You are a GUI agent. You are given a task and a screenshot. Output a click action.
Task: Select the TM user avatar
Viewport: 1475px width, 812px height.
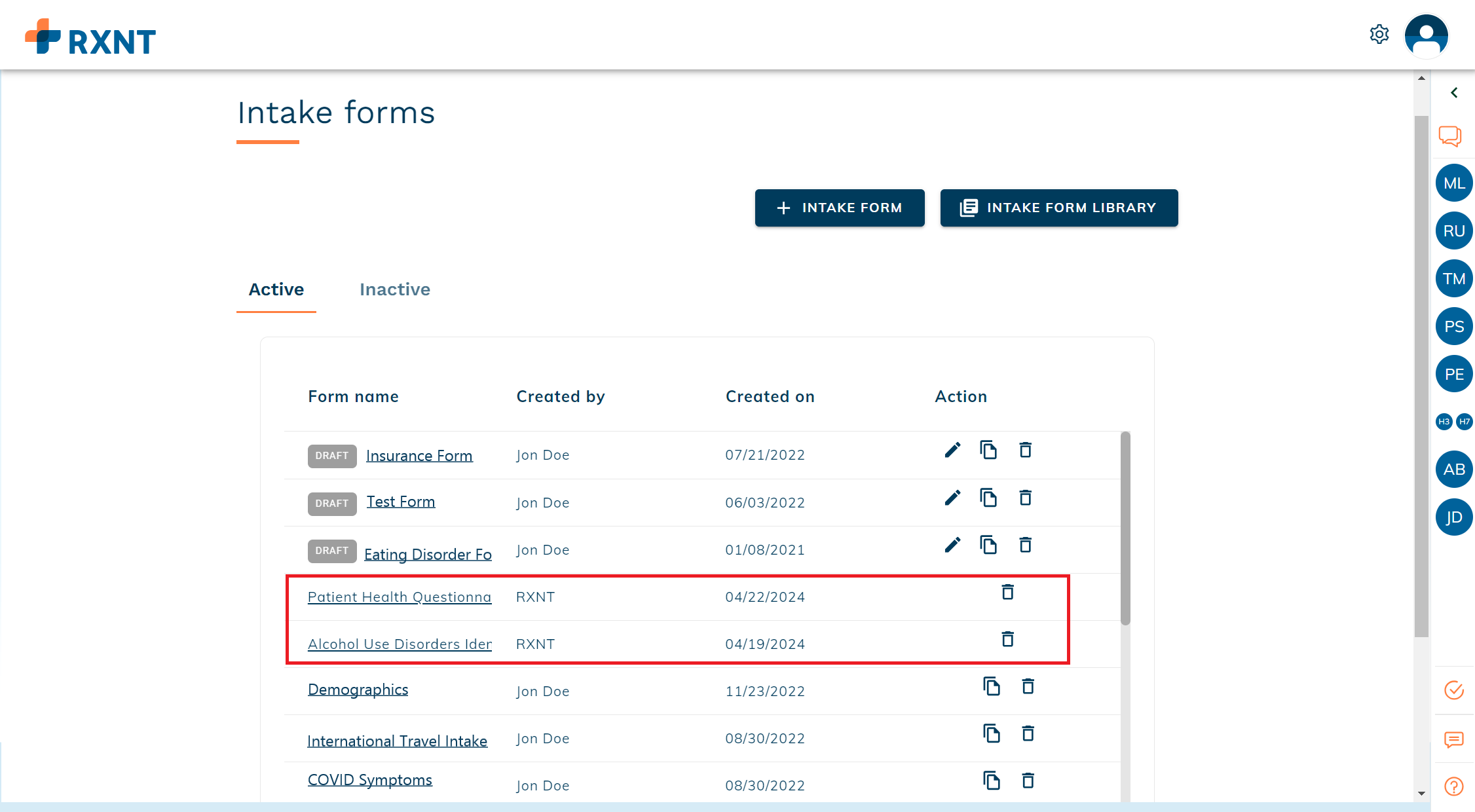[1454, 278]
